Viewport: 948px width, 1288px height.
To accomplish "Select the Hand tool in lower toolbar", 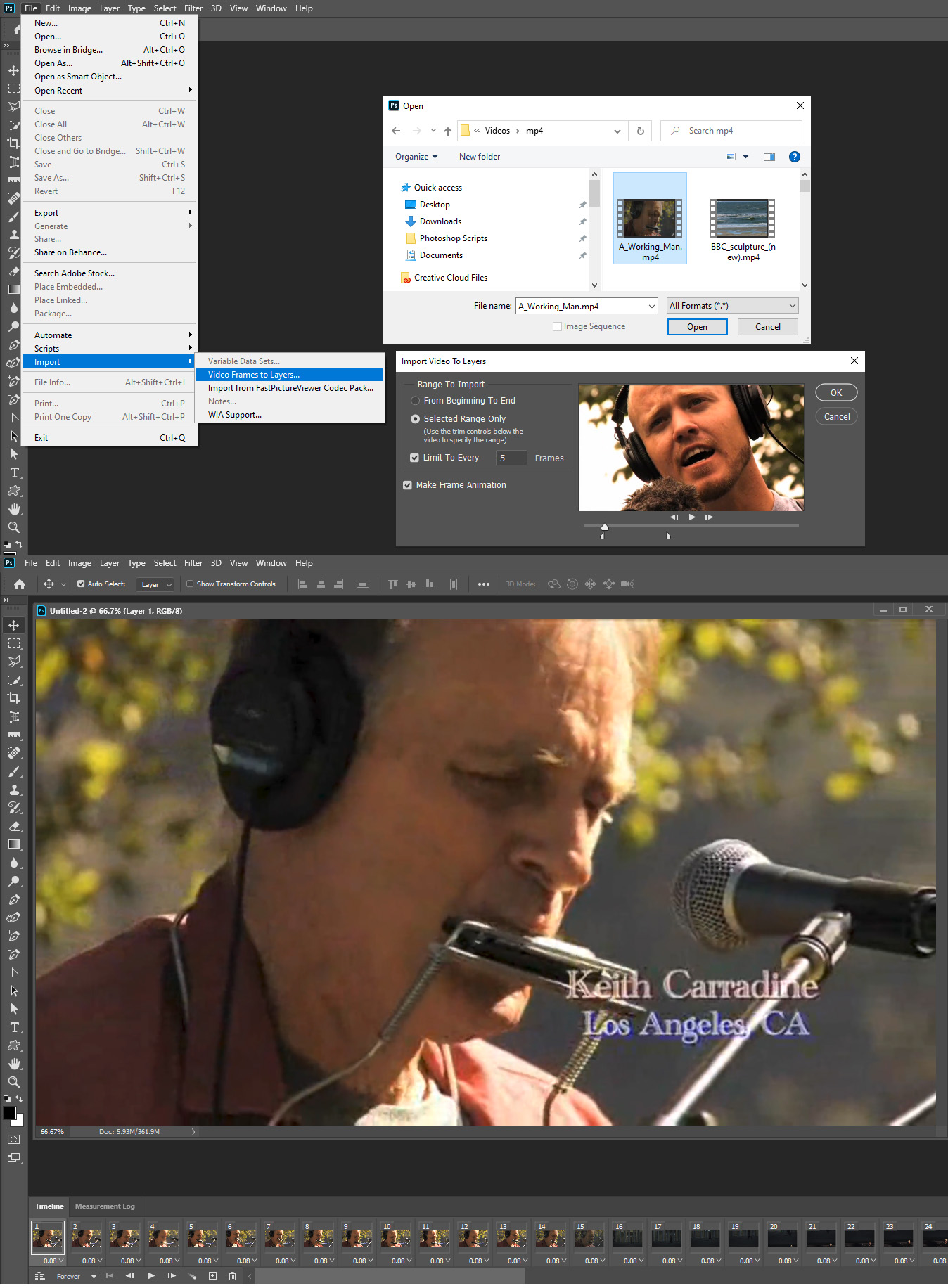I will click(x=14, y=1064).
